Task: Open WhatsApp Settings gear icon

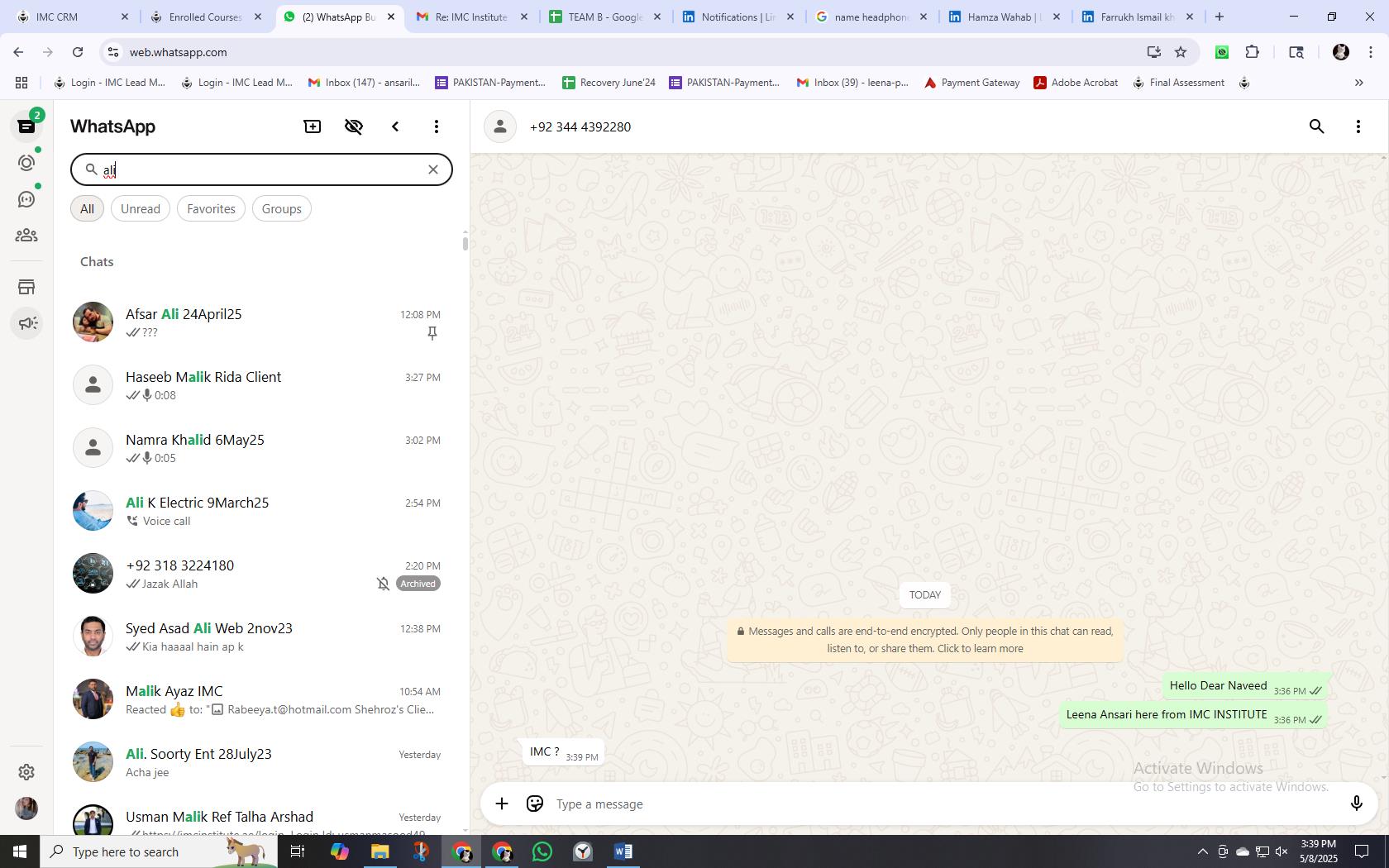Action: 26,771
